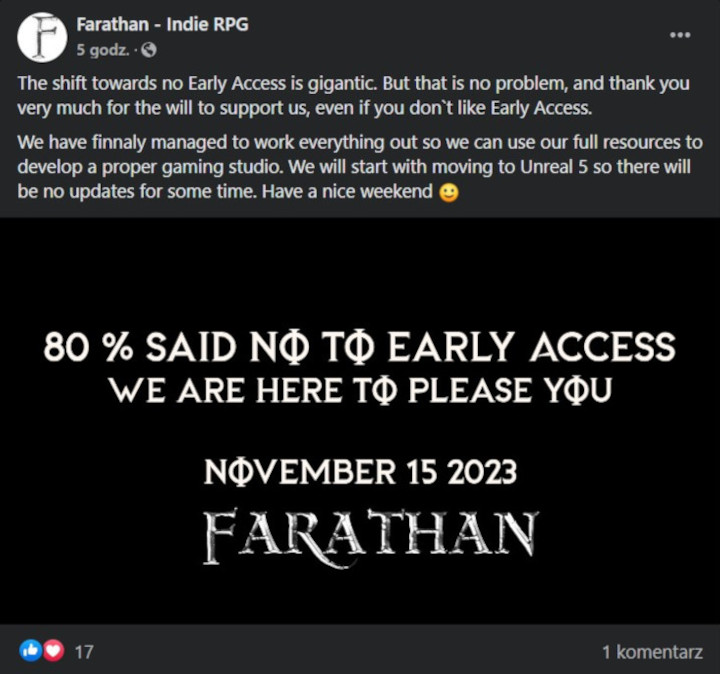Click the "We are here to please you" line

point(360,389)
